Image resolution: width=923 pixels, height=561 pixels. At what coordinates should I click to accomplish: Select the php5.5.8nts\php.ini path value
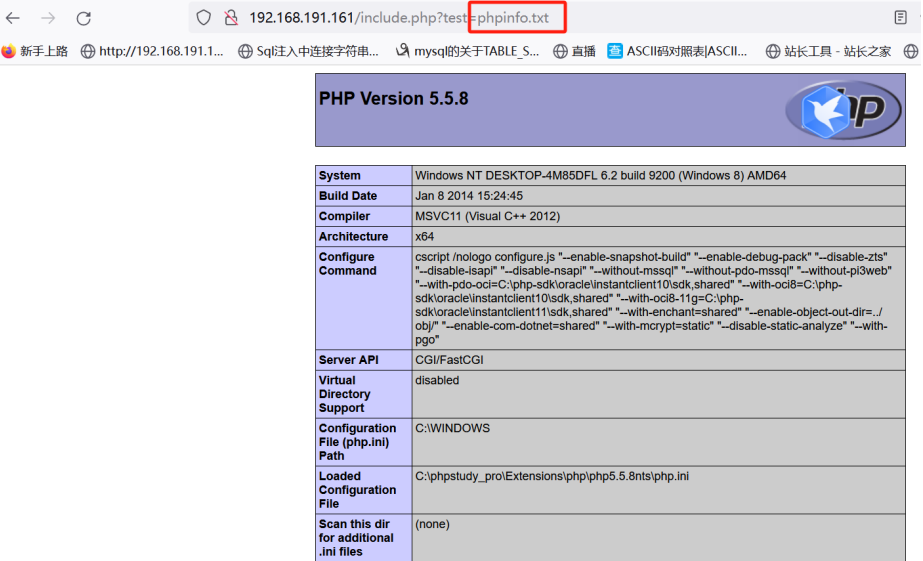(552, 476)
